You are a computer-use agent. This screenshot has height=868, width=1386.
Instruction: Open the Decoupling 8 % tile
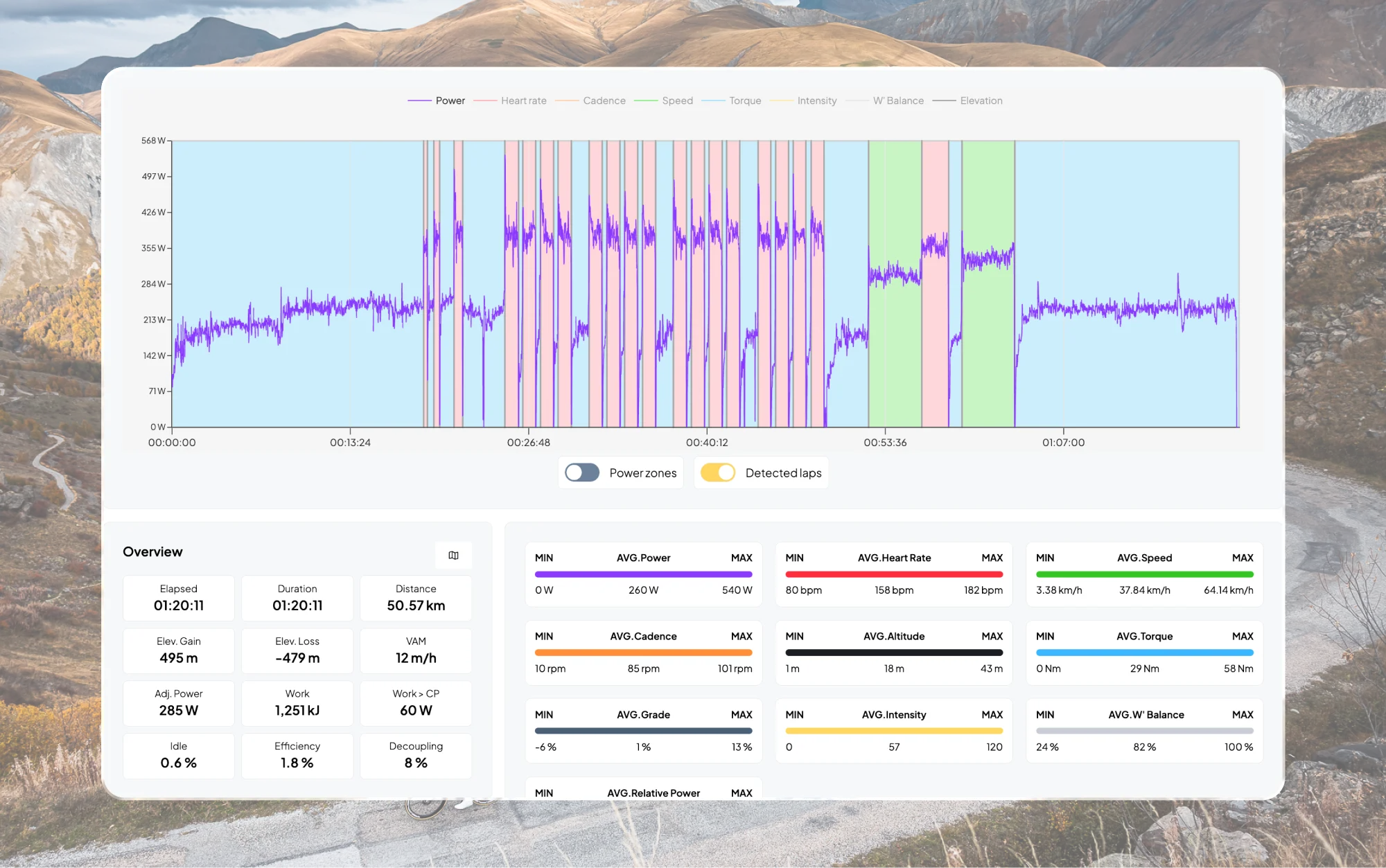[416, 755]
